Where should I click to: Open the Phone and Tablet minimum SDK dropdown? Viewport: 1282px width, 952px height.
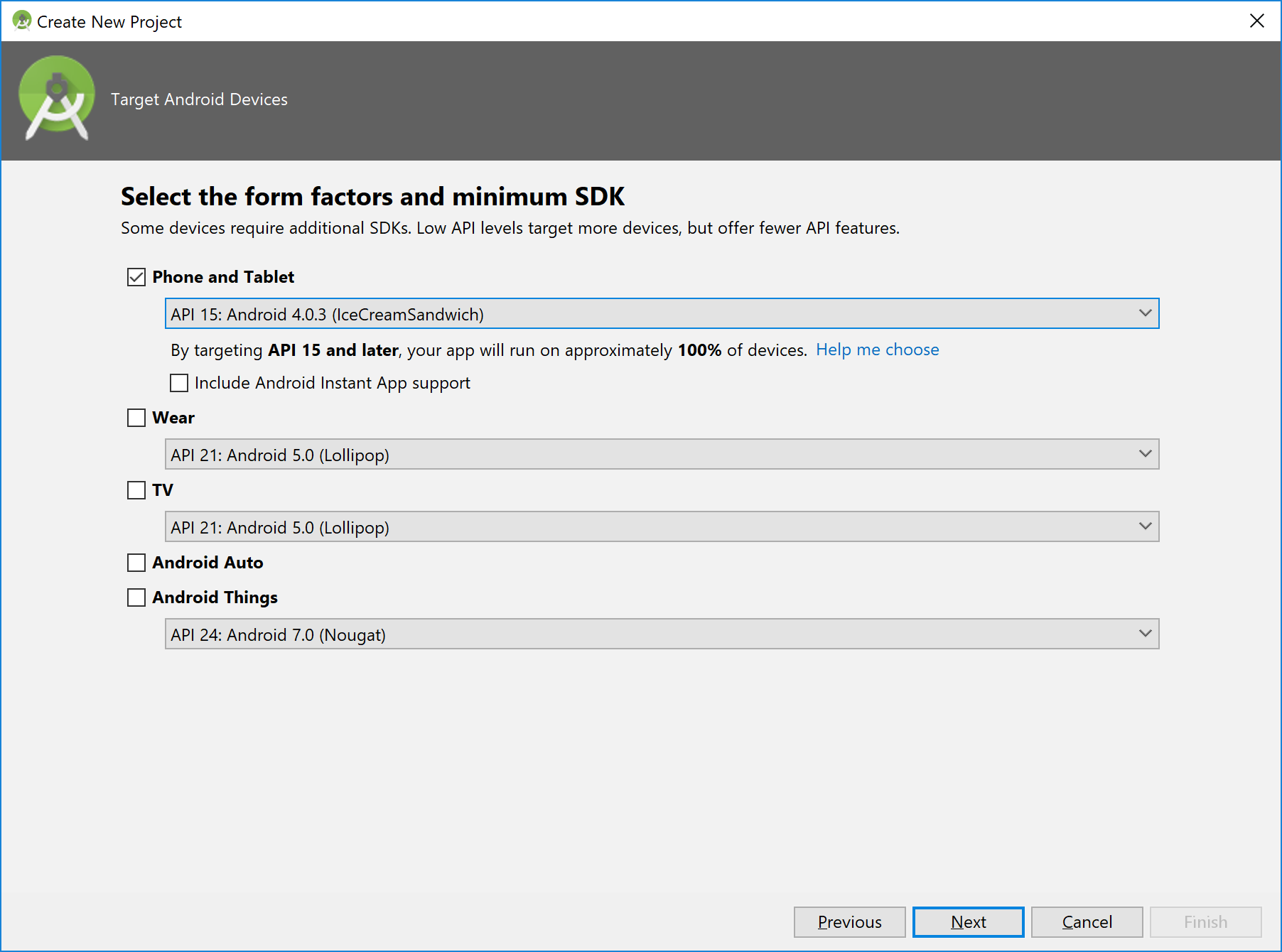[x=662, y=314]
